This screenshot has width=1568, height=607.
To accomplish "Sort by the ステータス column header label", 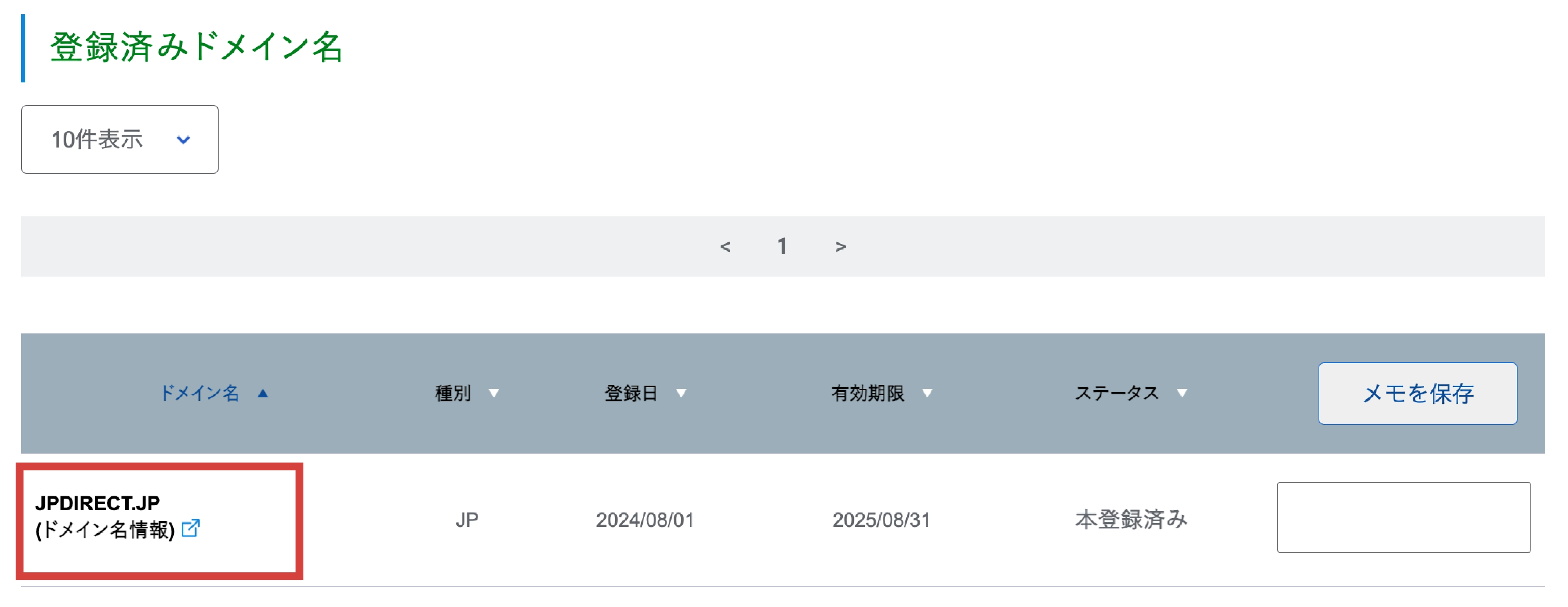I will [x=1116, y=393].
